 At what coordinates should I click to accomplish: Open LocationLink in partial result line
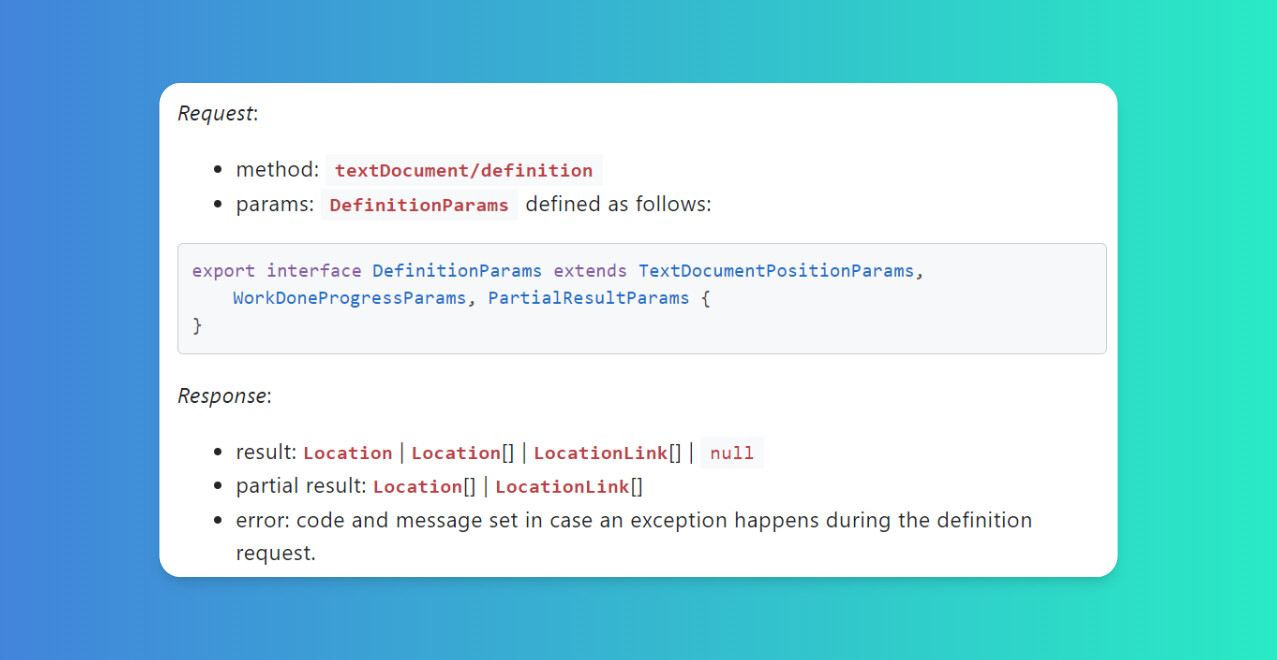click(562, 487)
